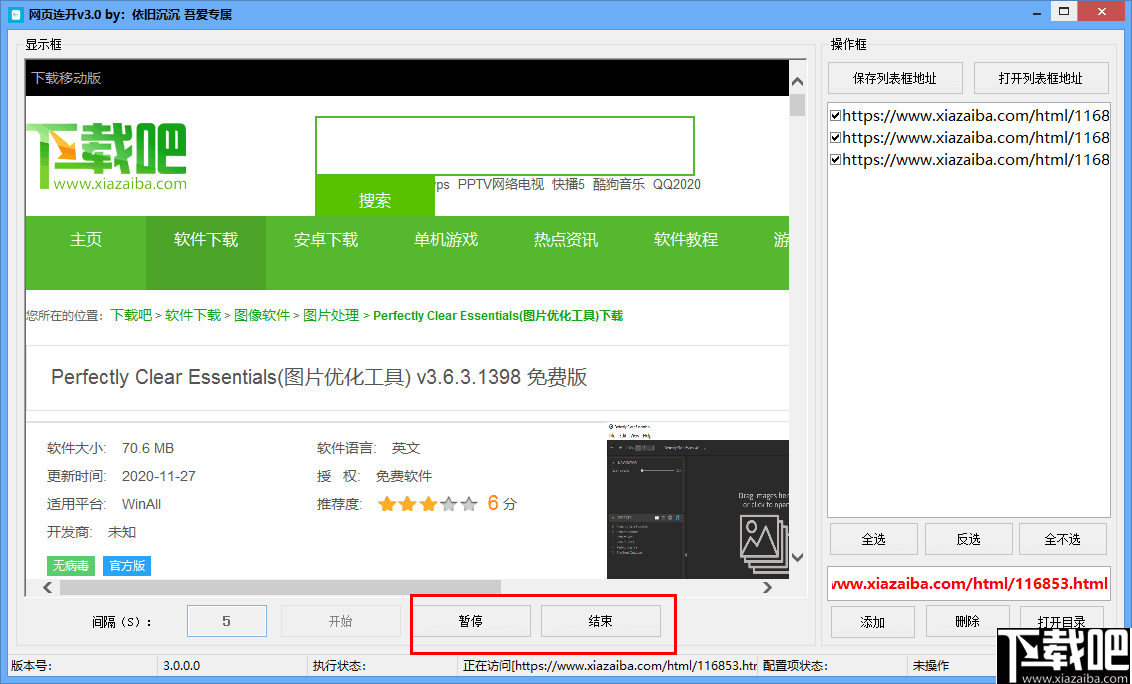Click the green 无病毒 badge

pos(70,565)
